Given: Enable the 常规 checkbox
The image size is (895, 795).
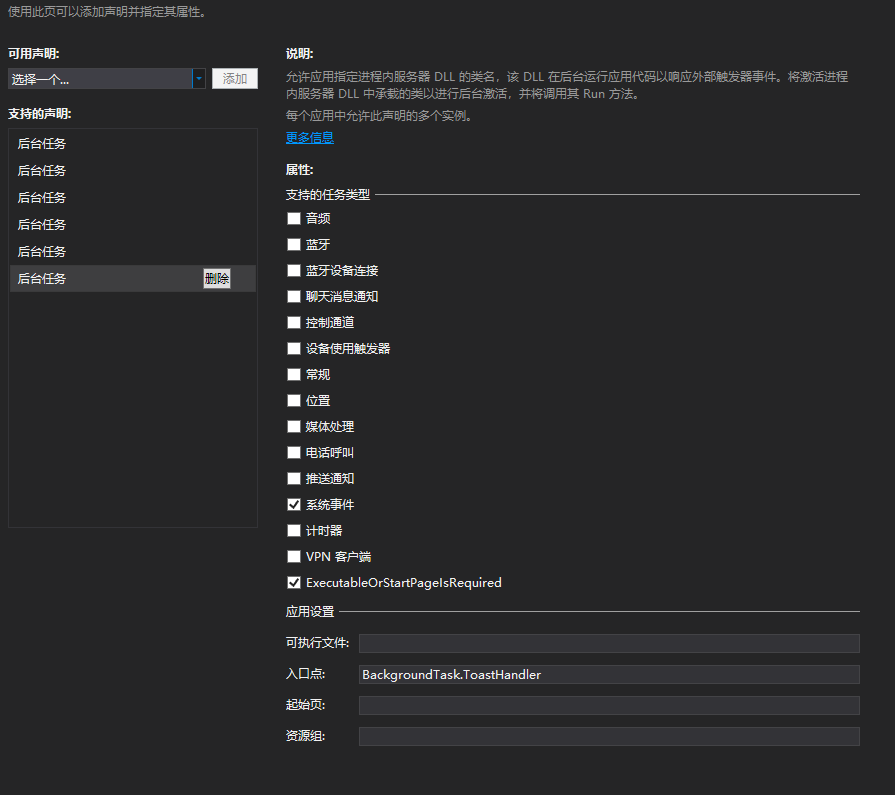Looking at the screenshot, I should point(294,374).
